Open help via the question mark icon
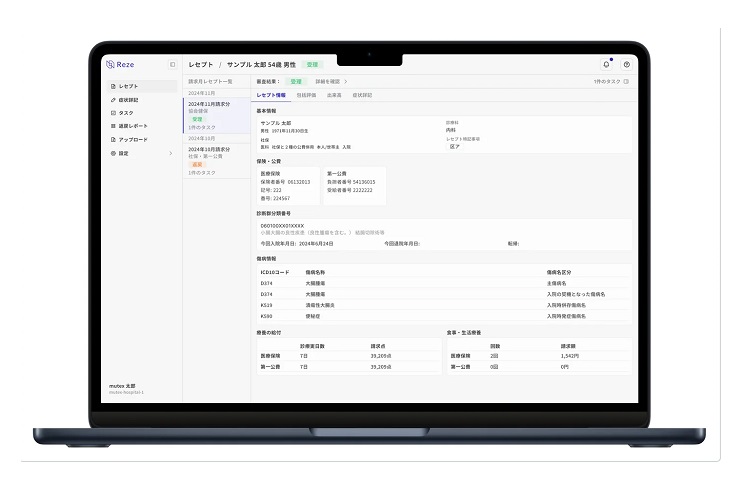The width and height of the screenshot is (745, 497). [x=626, y=64]
